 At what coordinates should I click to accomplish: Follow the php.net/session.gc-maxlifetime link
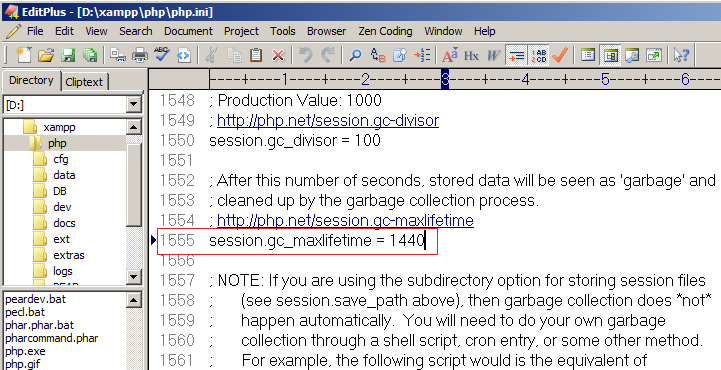click(345, 221)
